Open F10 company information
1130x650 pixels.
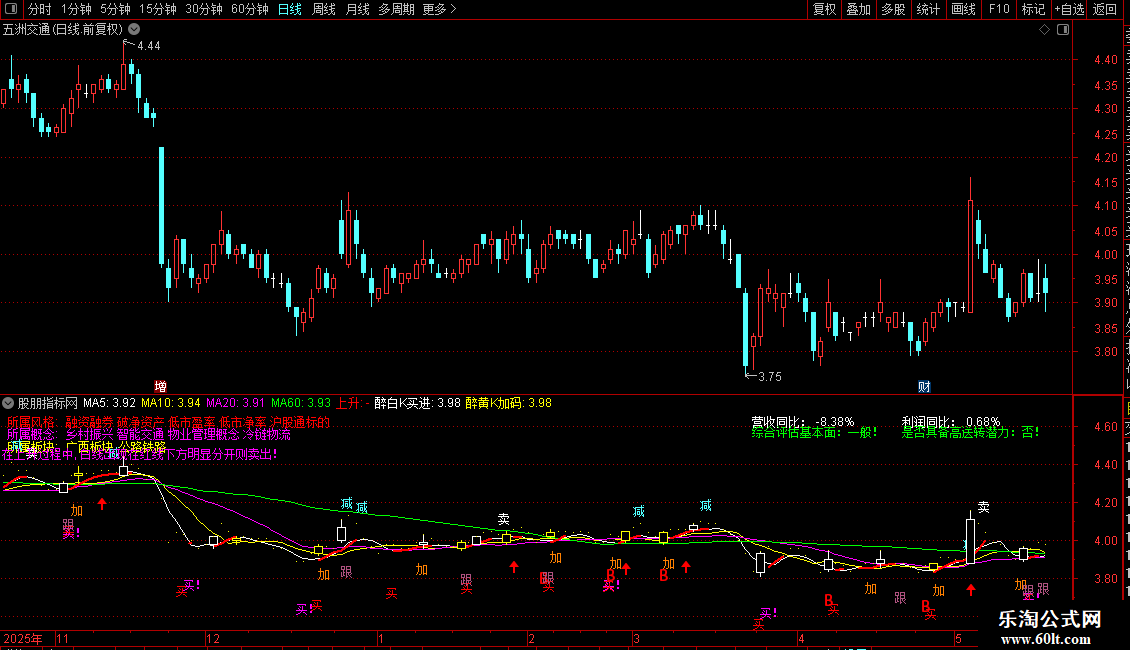(999, 9)
